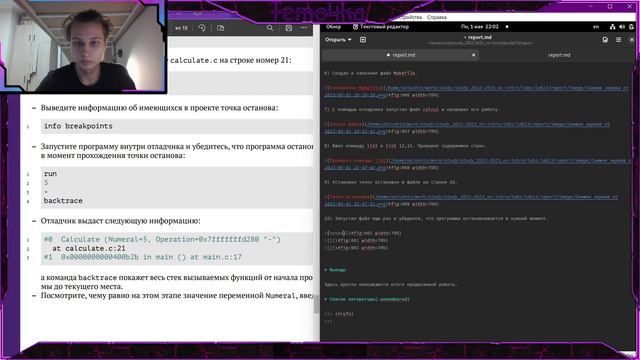Open the three-dots more menu in PDF viewer

[x=304, y=28]
